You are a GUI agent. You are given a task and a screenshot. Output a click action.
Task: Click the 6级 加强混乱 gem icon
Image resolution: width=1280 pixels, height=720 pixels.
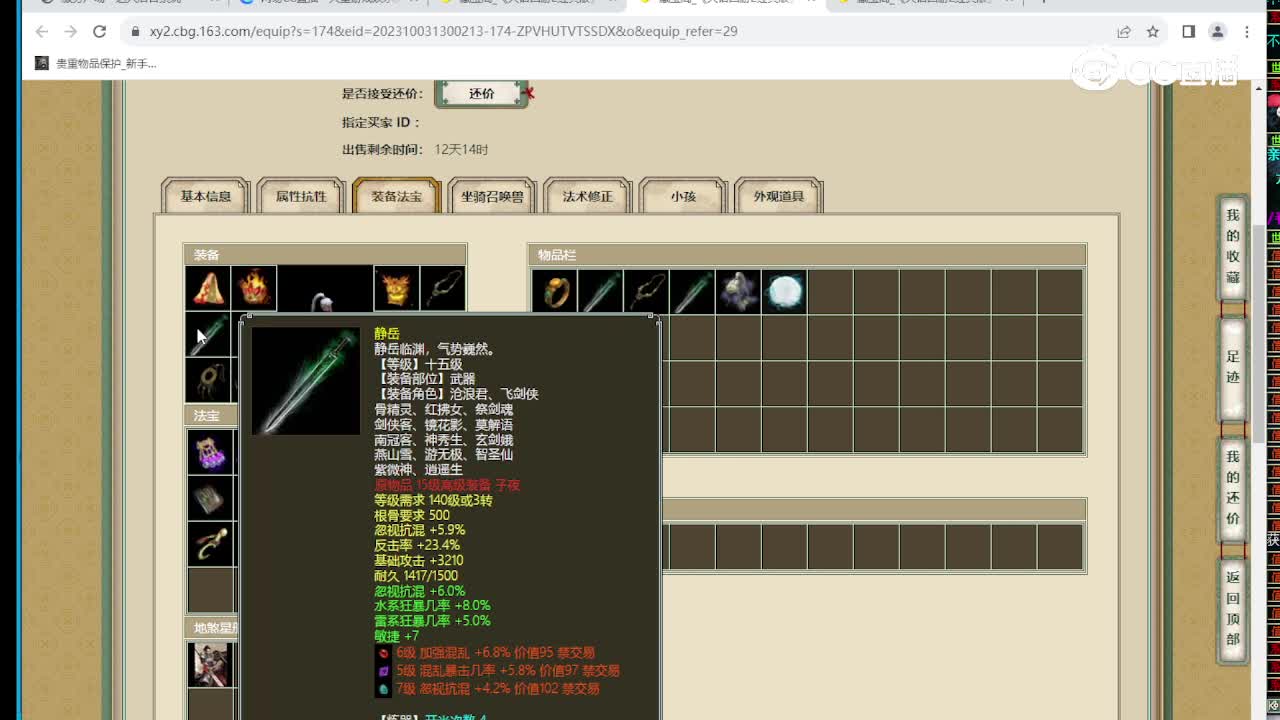383,653
